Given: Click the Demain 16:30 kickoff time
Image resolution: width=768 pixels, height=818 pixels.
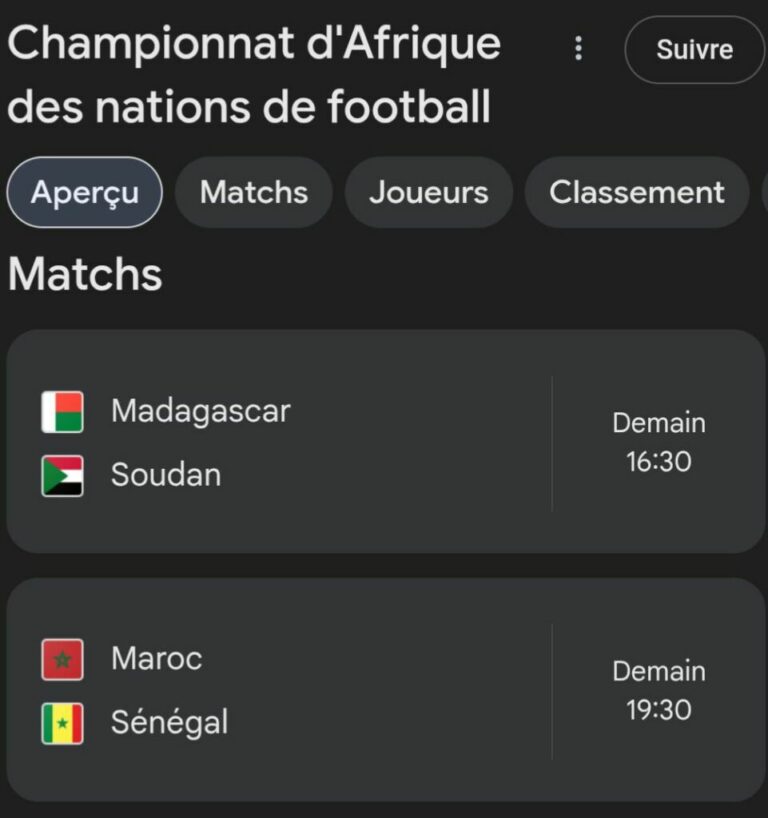Looking at the screenshot, I should [x=658, y=442].
